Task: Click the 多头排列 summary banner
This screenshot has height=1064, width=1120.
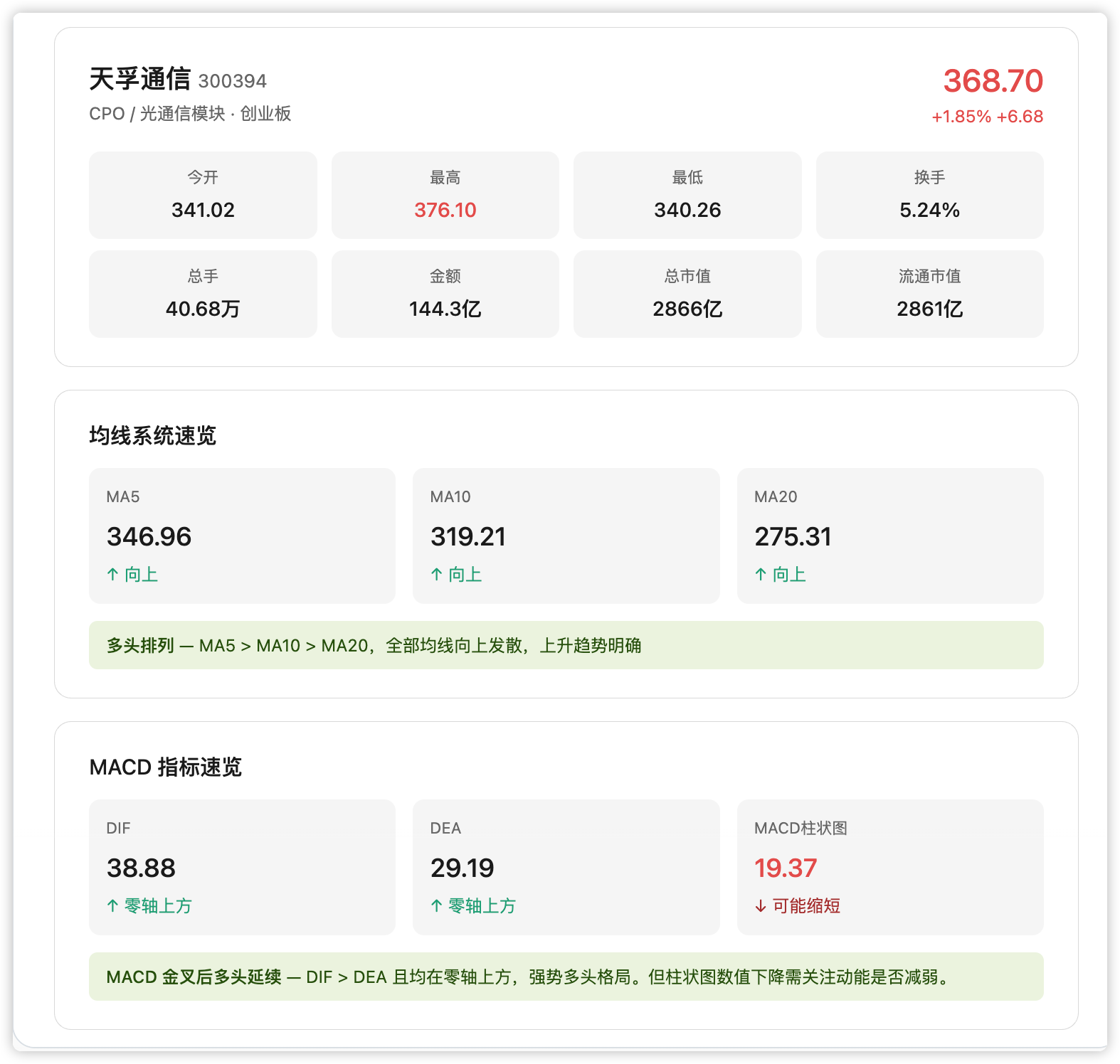Action: point(566,645)
